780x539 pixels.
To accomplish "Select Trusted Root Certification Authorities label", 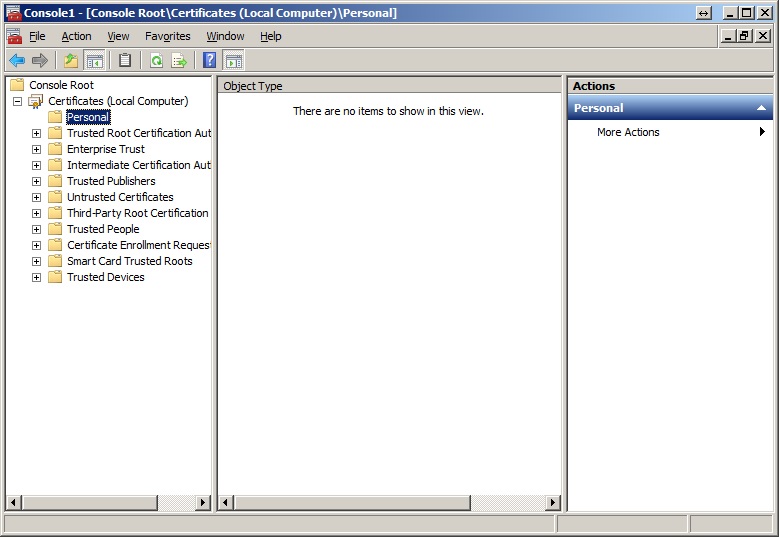I will pos(139,133).
